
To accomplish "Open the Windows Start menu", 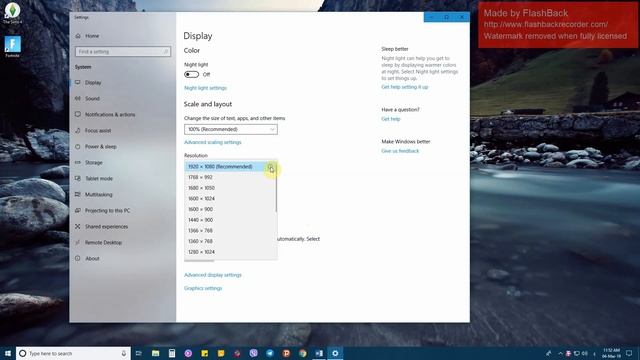I will 8,353.
